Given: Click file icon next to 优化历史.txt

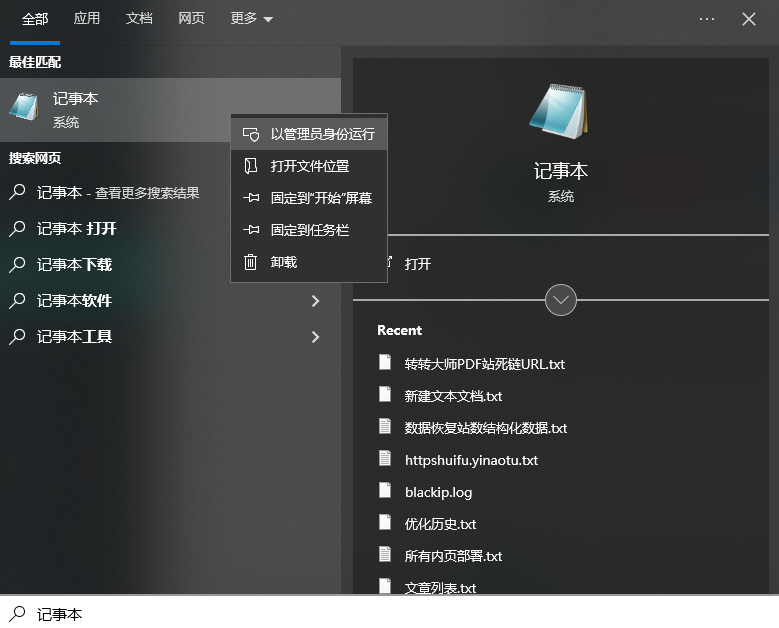Looking at the screenshot, I should click(385, 522).
